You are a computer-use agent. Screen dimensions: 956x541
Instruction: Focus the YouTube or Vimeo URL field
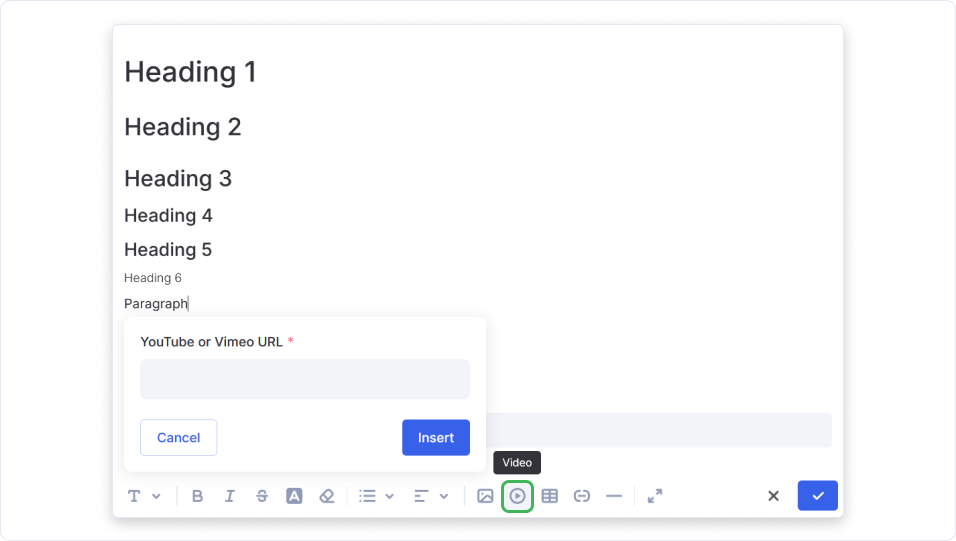point(304,380)
